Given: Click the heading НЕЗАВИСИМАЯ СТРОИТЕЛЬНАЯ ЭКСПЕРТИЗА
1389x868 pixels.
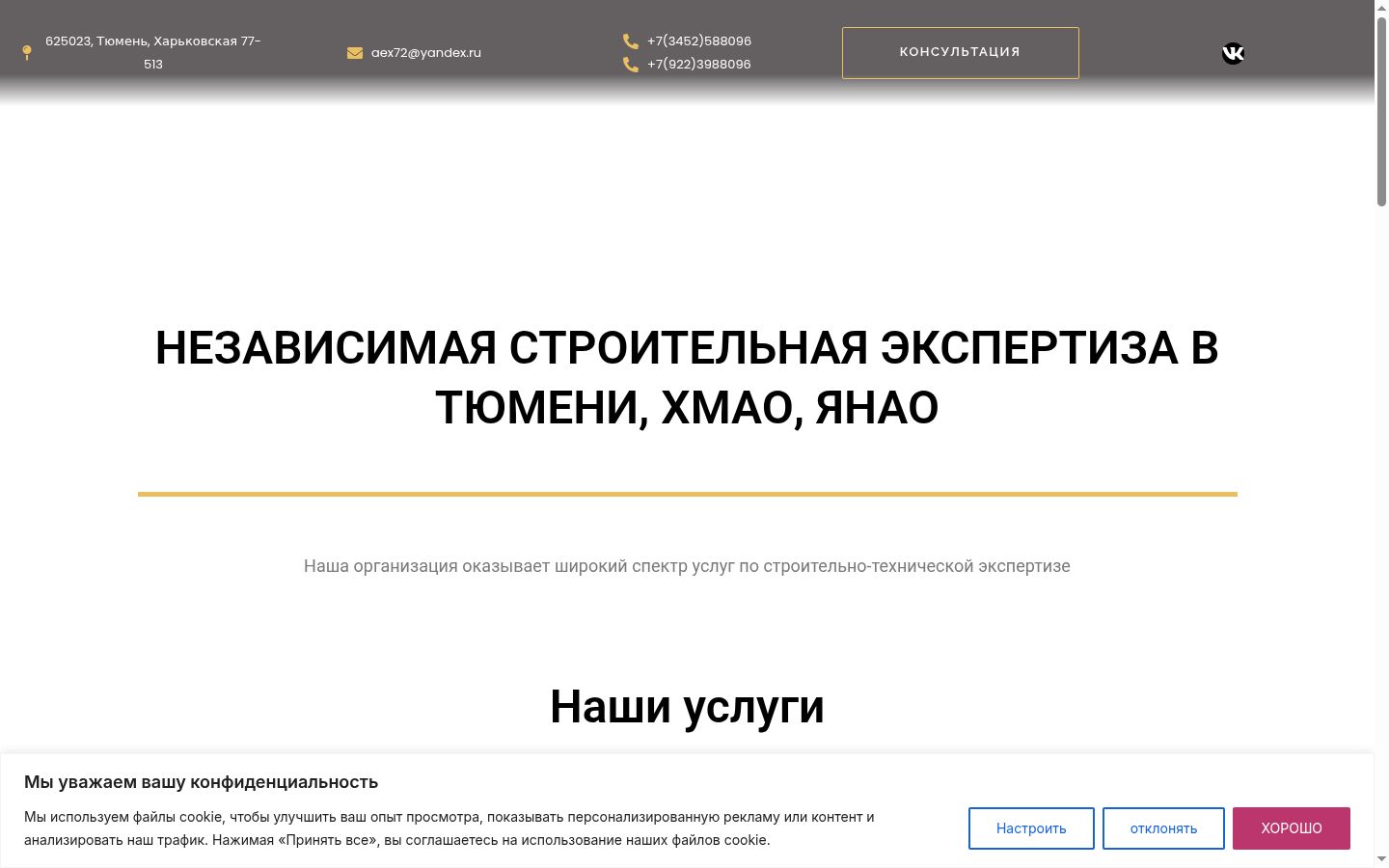Looking at the screenshot, I should click(x=687, y=377).
